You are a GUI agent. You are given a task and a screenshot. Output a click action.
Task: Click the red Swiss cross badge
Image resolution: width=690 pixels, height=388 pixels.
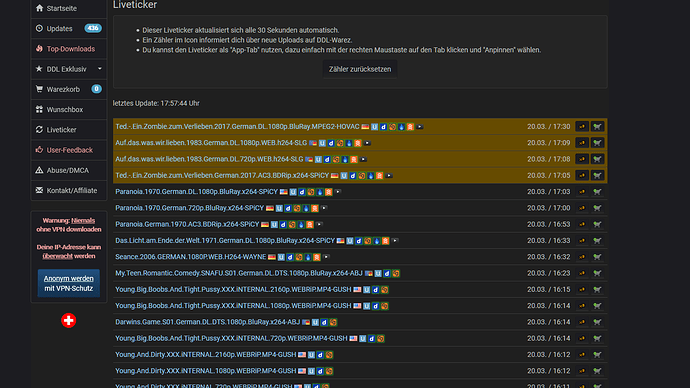click(x=69, y=320)
